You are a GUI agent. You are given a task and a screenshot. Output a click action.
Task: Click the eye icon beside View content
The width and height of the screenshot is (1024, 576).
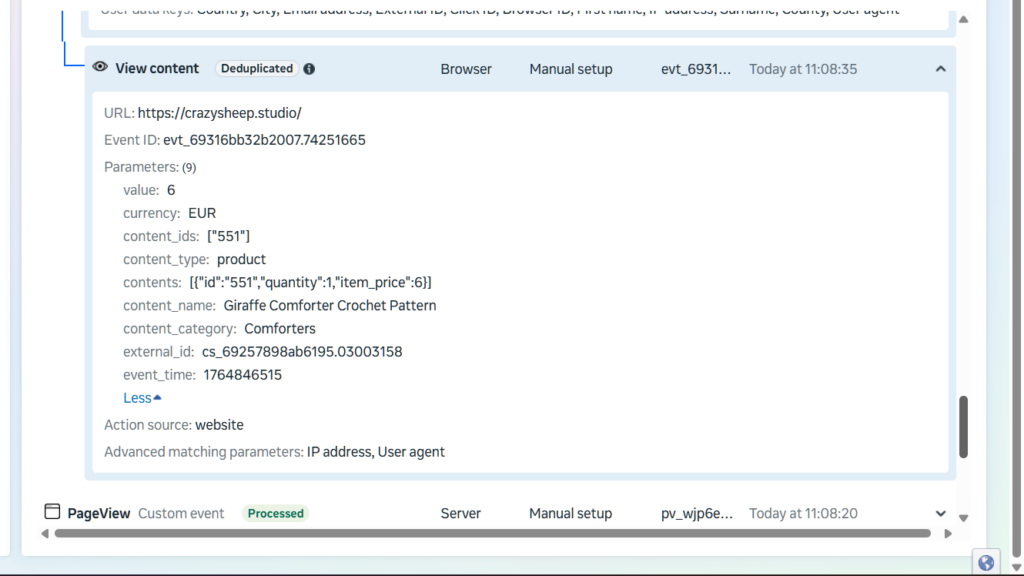coord(100,68)
